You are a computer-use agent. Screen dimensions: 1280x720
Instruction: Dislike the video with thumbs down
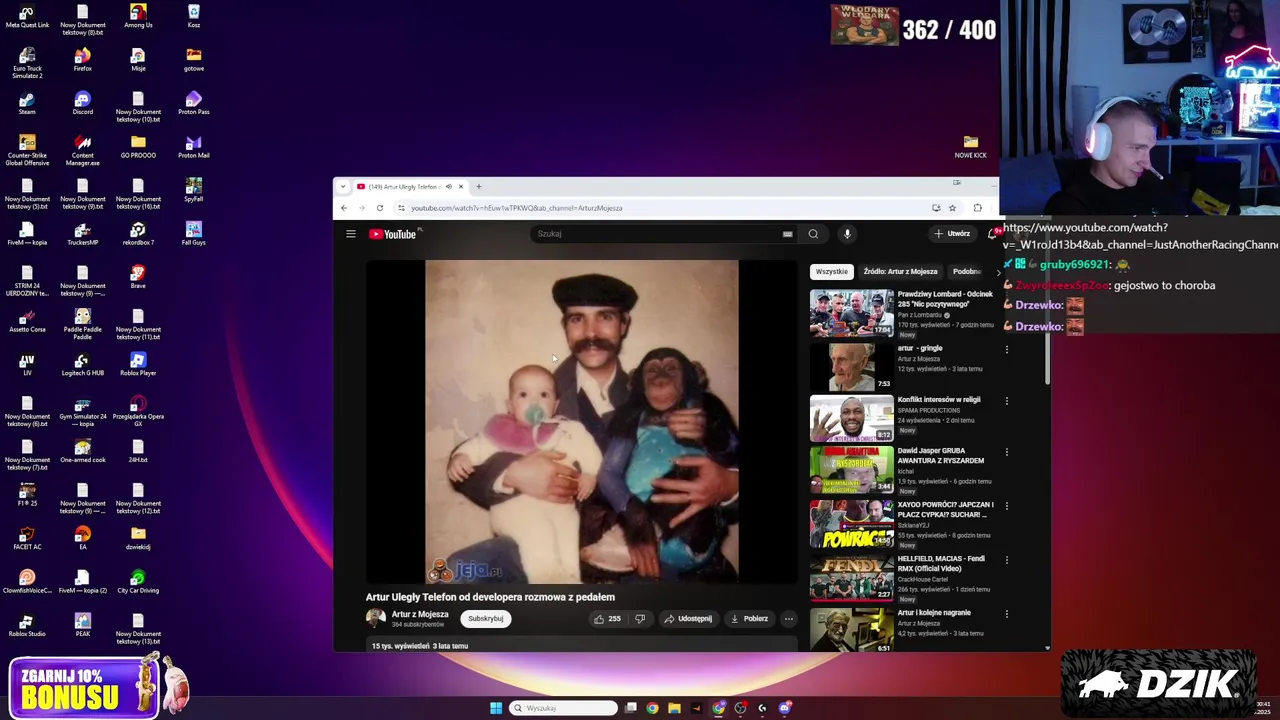[640, 619]
